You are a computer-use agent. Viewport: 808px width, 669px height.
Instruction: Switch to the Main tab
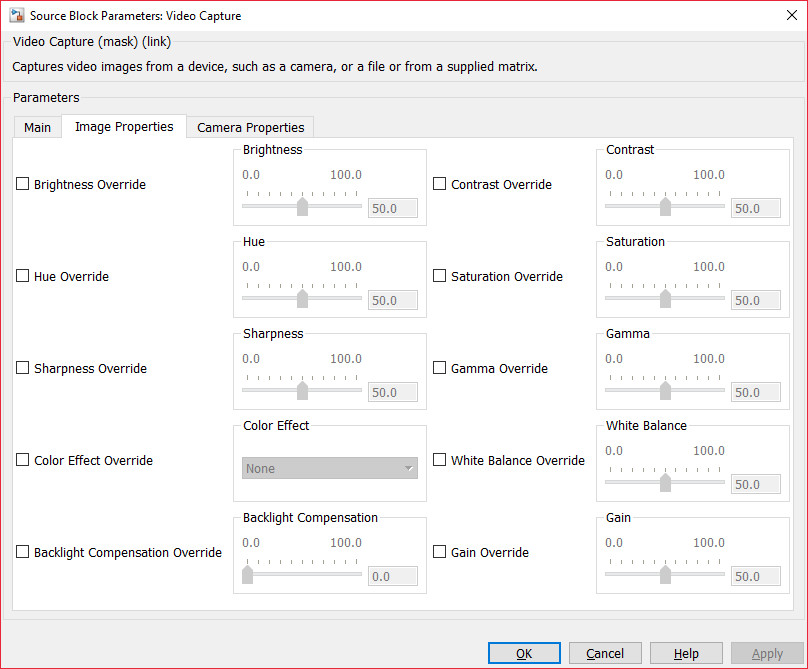click(37, 127)
